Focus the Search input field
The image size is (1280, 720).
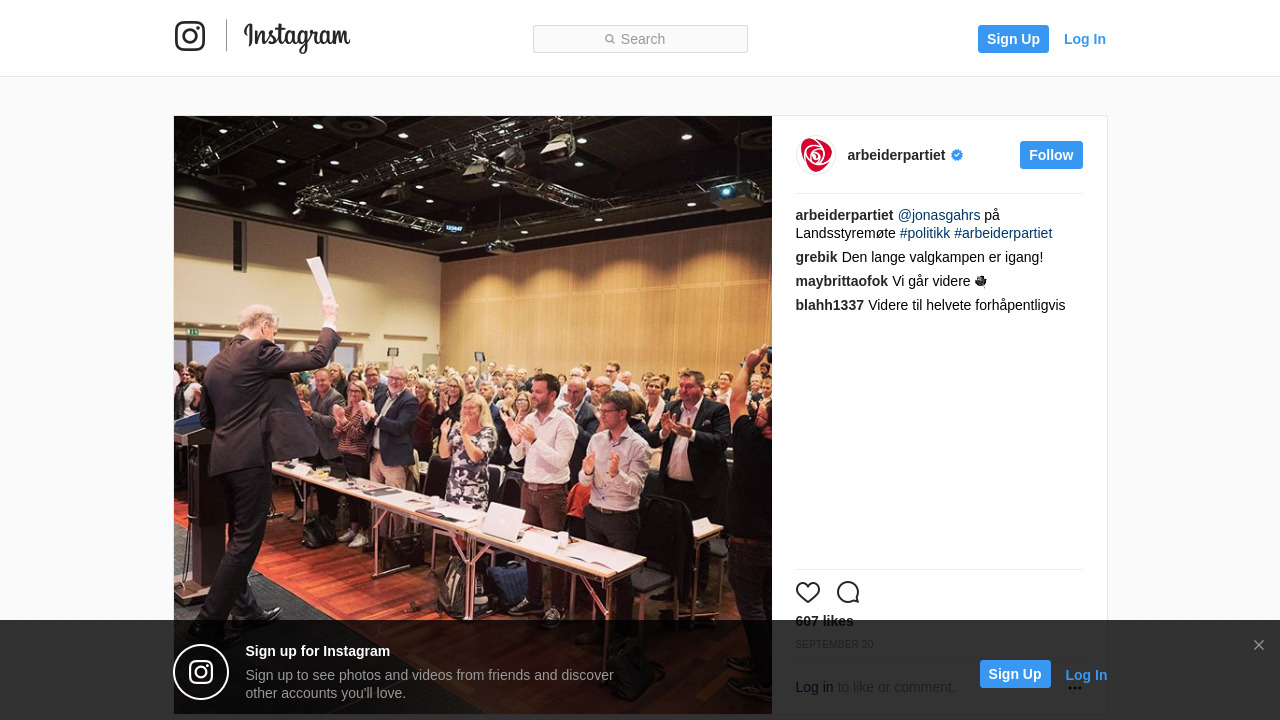pos(640,39)
